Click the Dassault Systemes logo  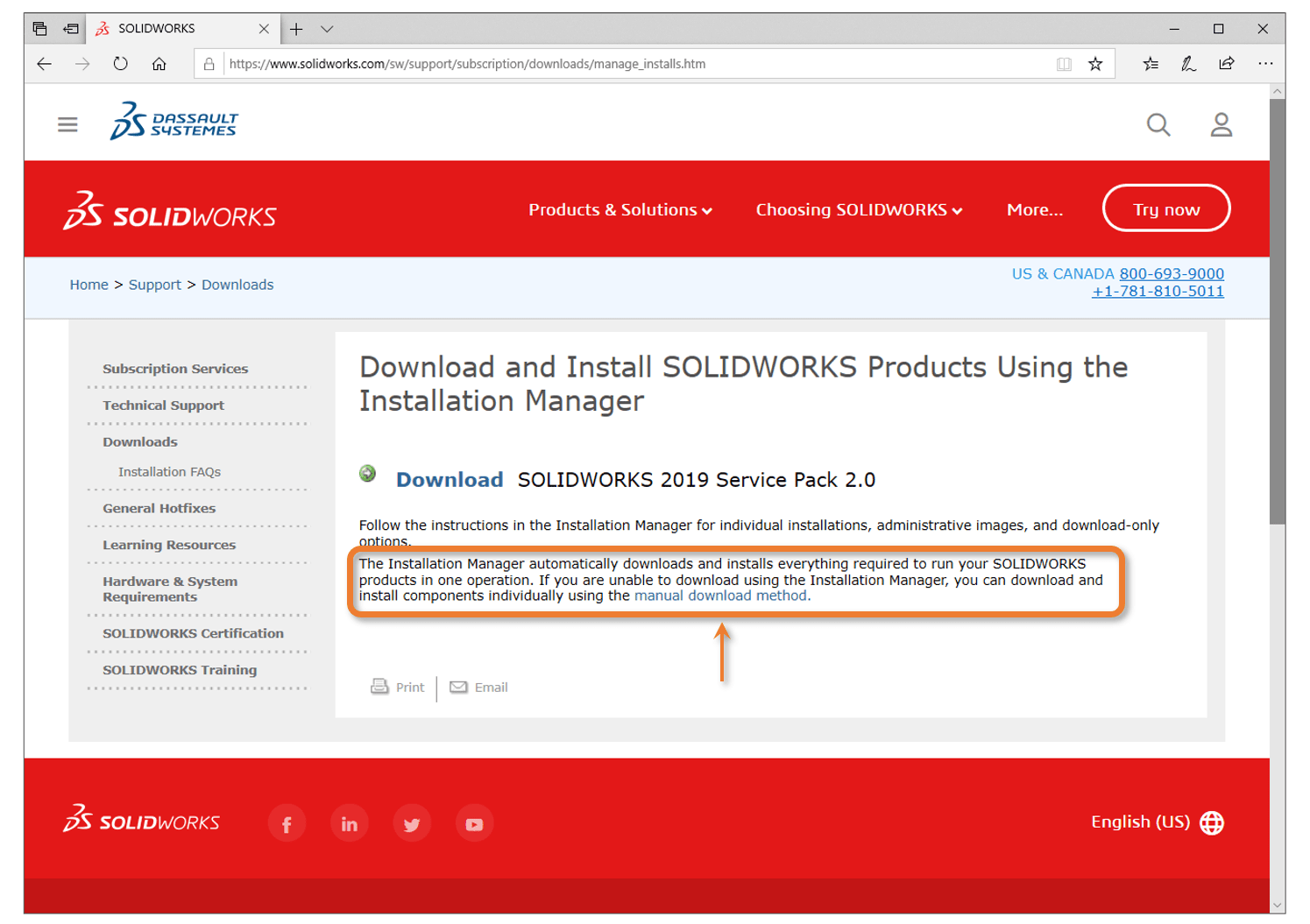tap(174, 121)
